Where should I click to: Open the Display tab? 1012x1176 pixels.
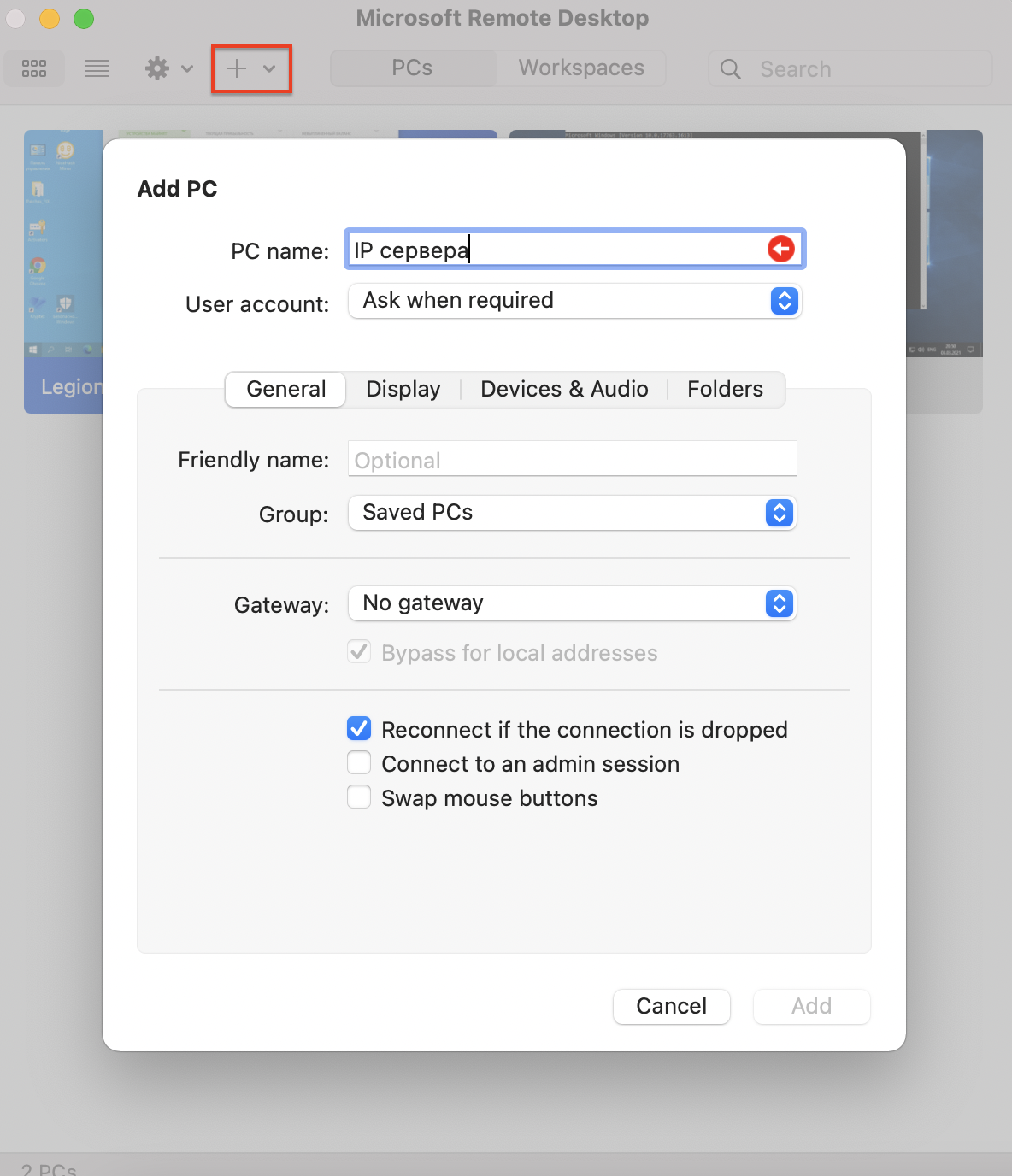point(403,389)
